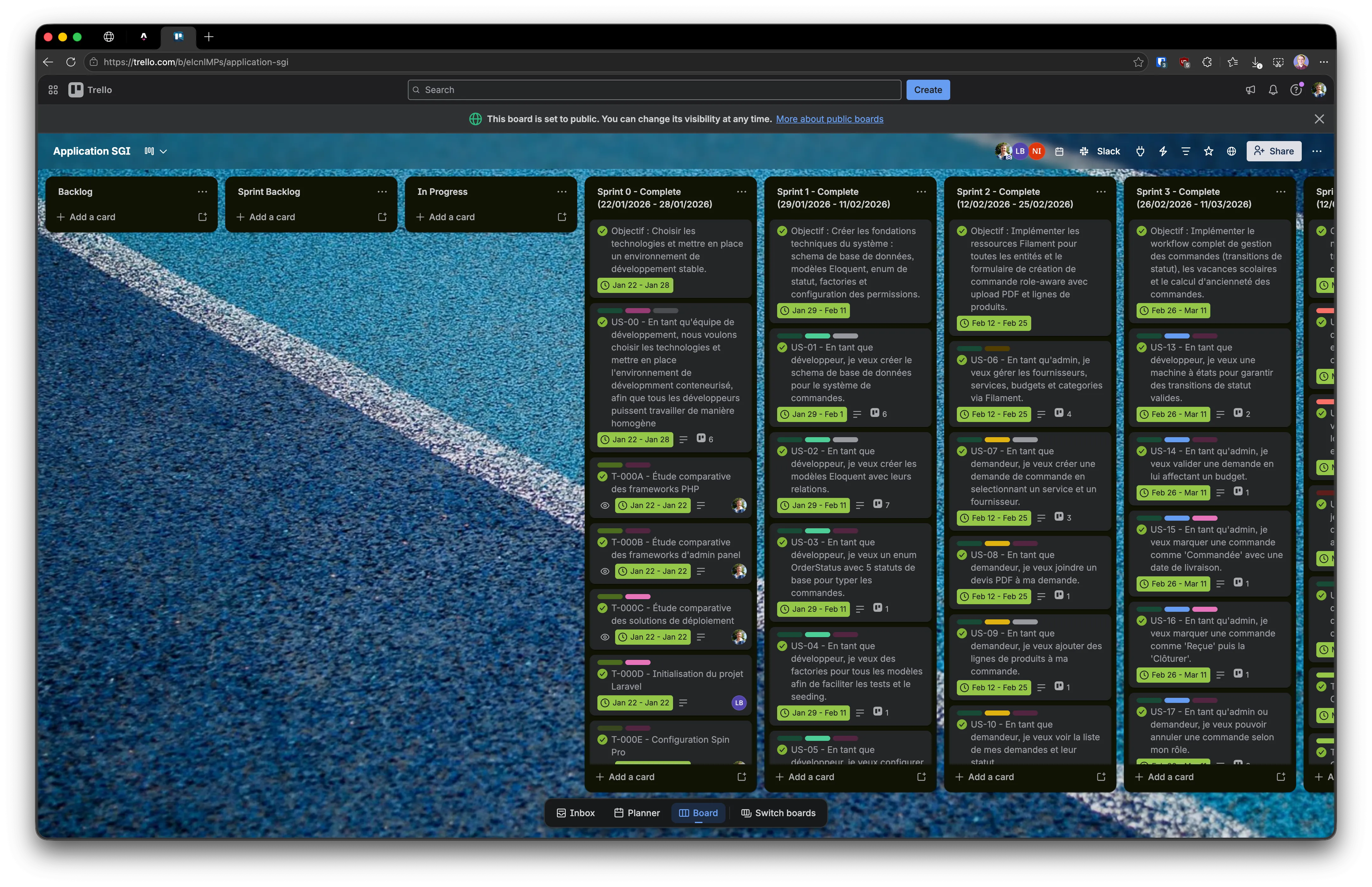Image resolution: width=1372 pixels, height=887 pixels.
Task: Select the Board view tab
Action: tap(698, 813)
